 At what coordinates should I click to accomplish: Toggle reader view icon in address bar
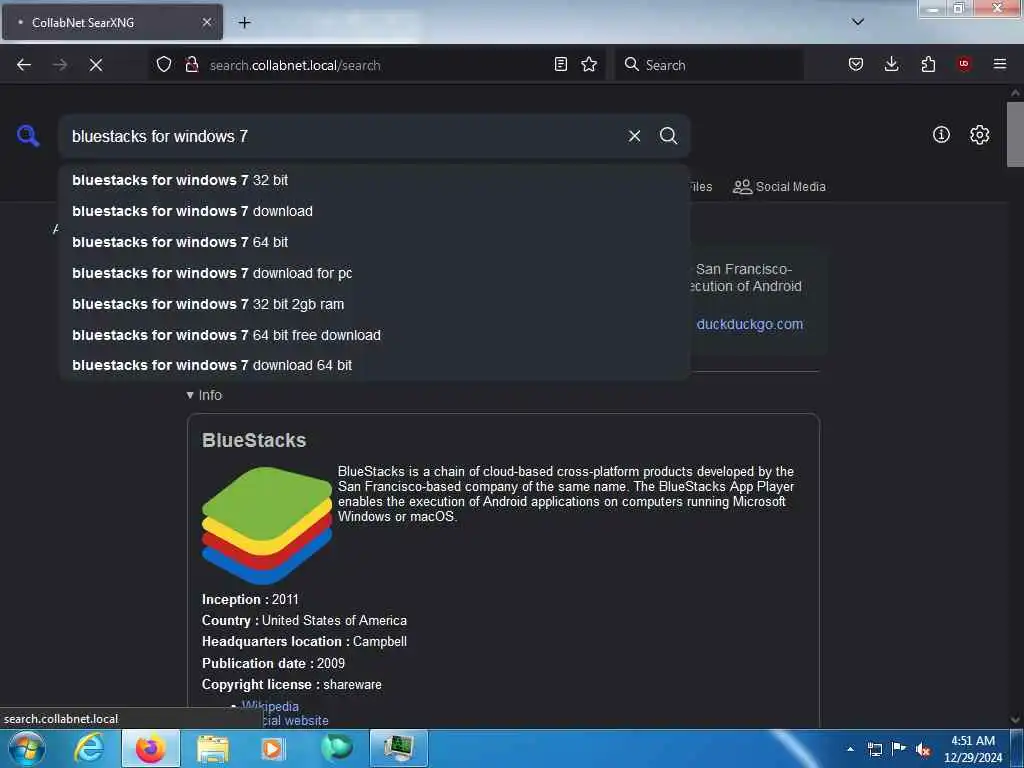tap(560, 64)
